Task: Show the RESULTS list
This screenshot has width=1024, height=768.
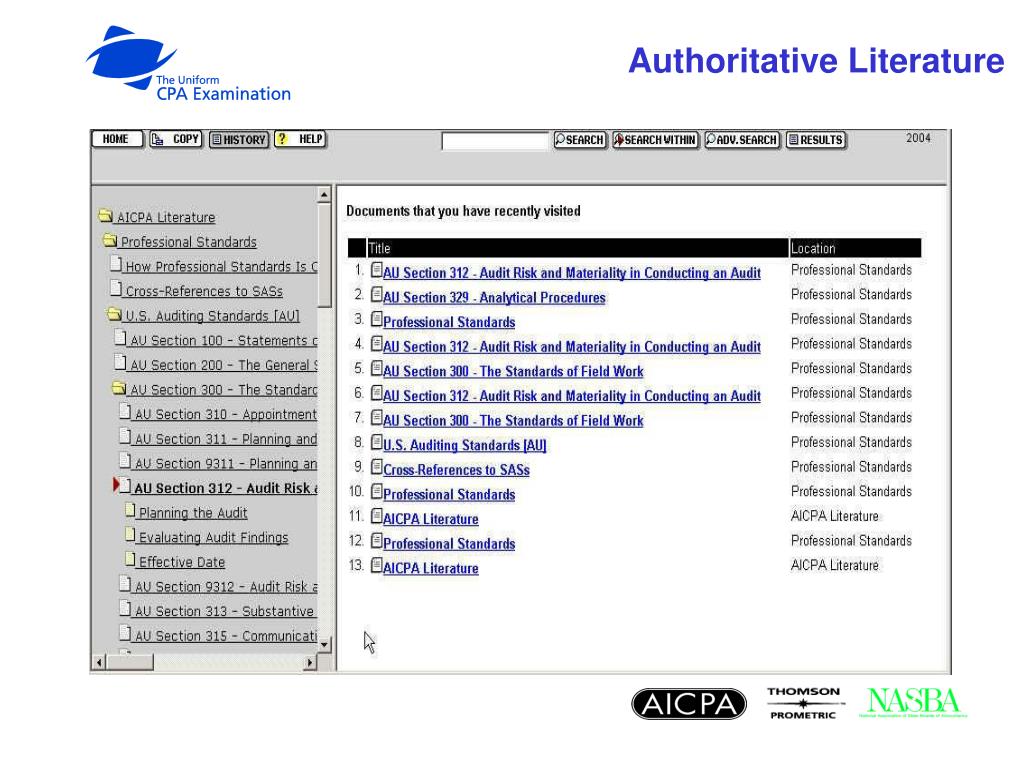Action: tap(816, 140)
